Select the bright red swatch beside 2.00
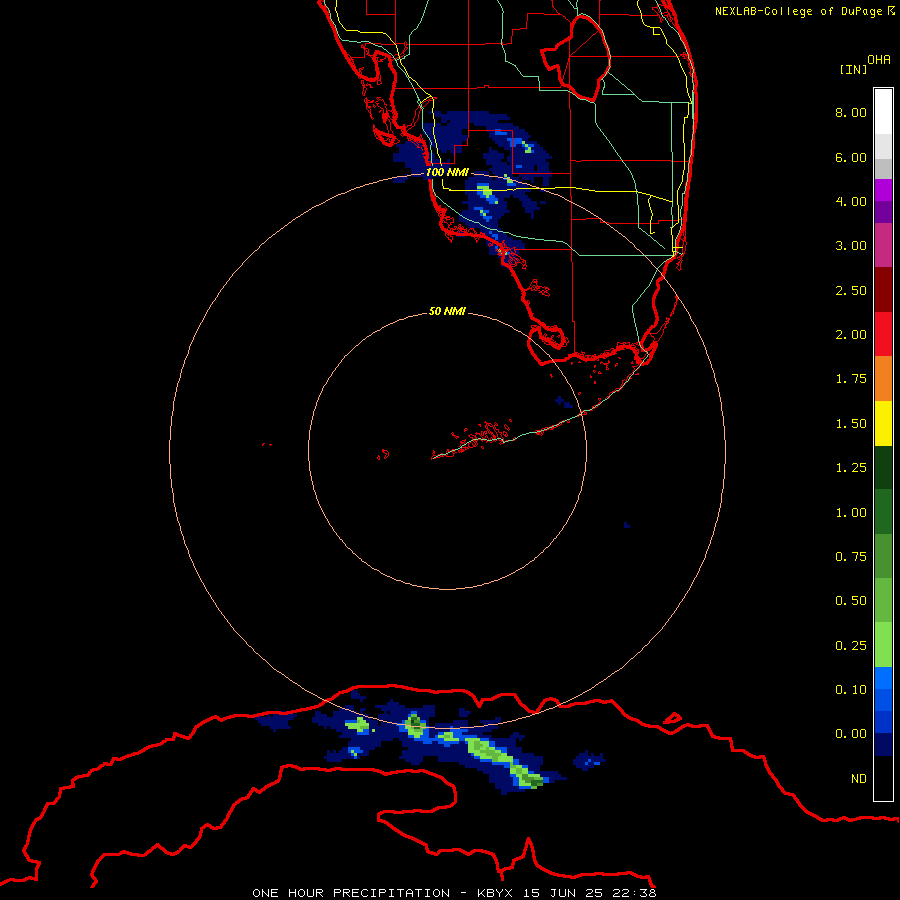900x900 pixels. click(x=883, y=335)
